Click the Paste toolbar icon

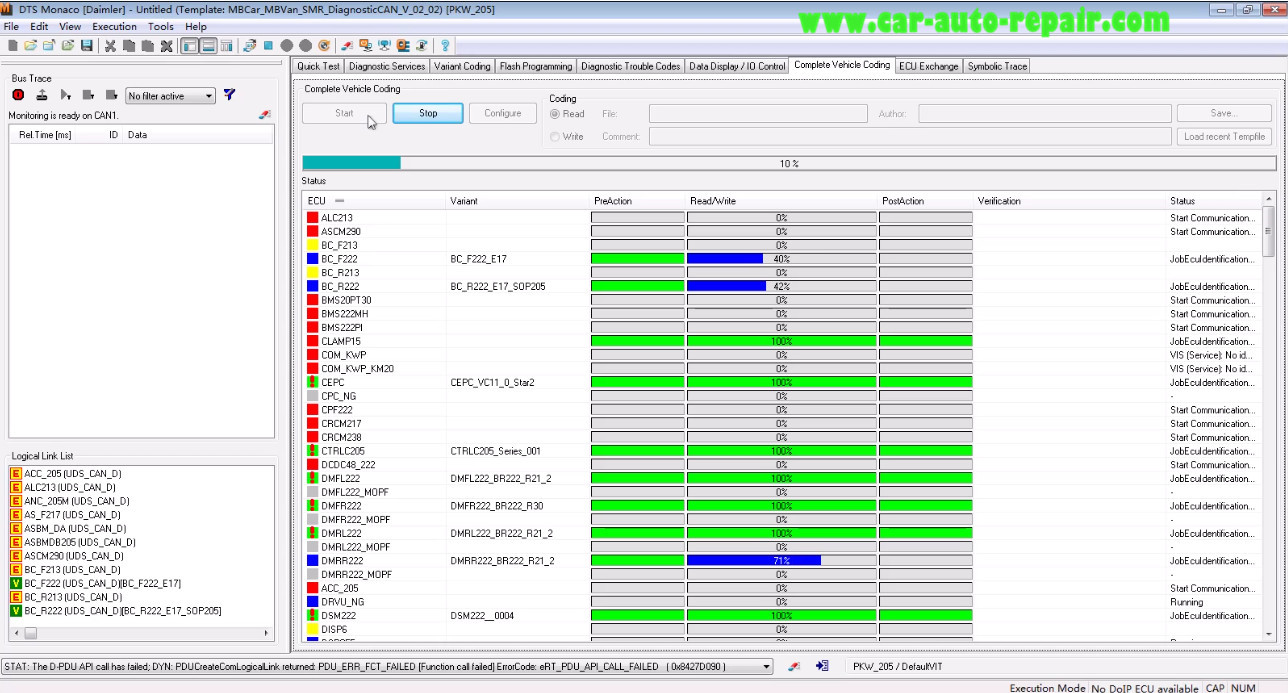pos(147,46)
